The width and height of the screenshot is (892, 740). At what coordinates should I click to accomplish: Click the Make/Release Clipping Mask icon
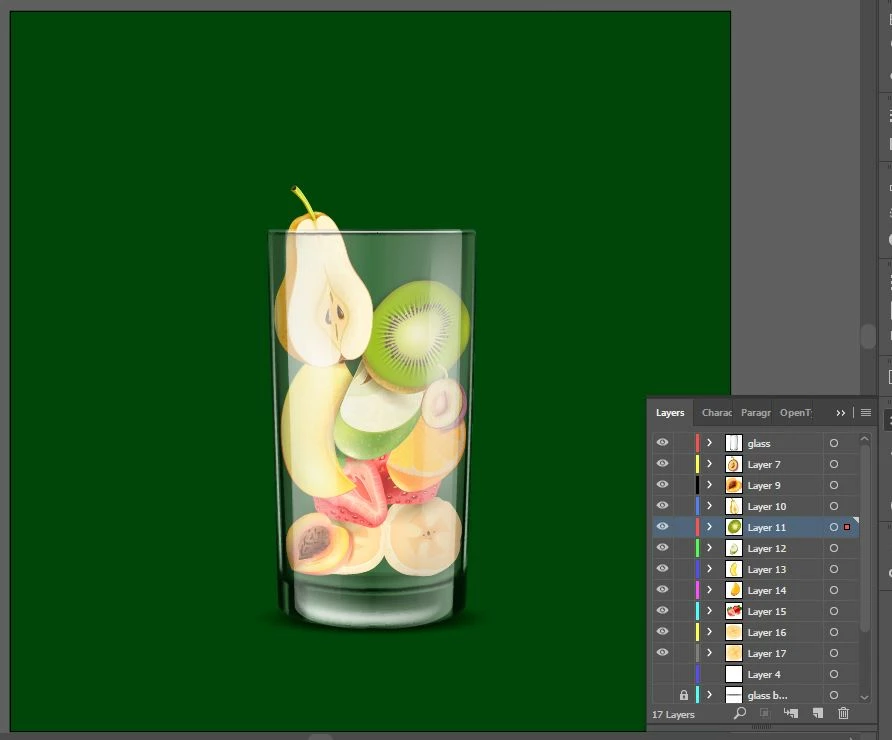pos(765,713)
